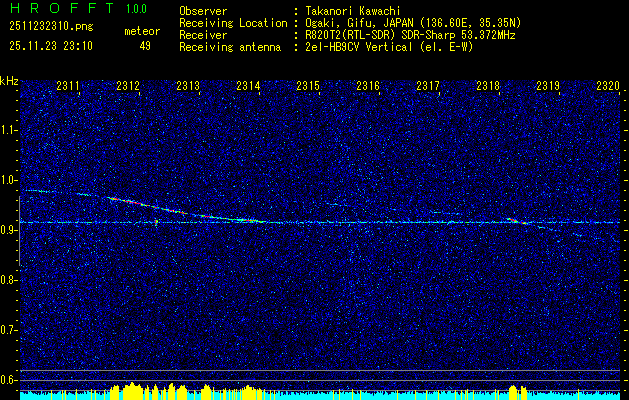The width and height of the screenshot is (629, 400).
Task: Click the 1.1 frequency axis label
Action: tap(9, 130)
